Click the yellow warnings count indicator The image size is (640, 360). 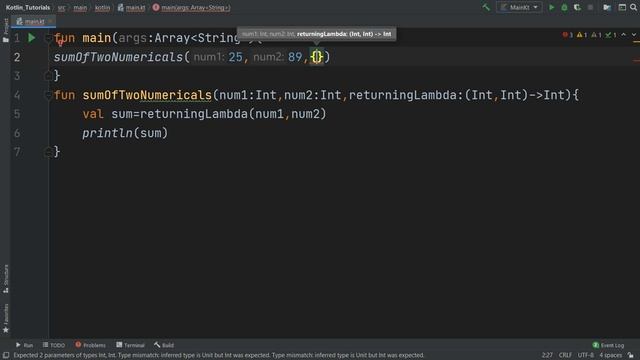click(x=582, y=35)
